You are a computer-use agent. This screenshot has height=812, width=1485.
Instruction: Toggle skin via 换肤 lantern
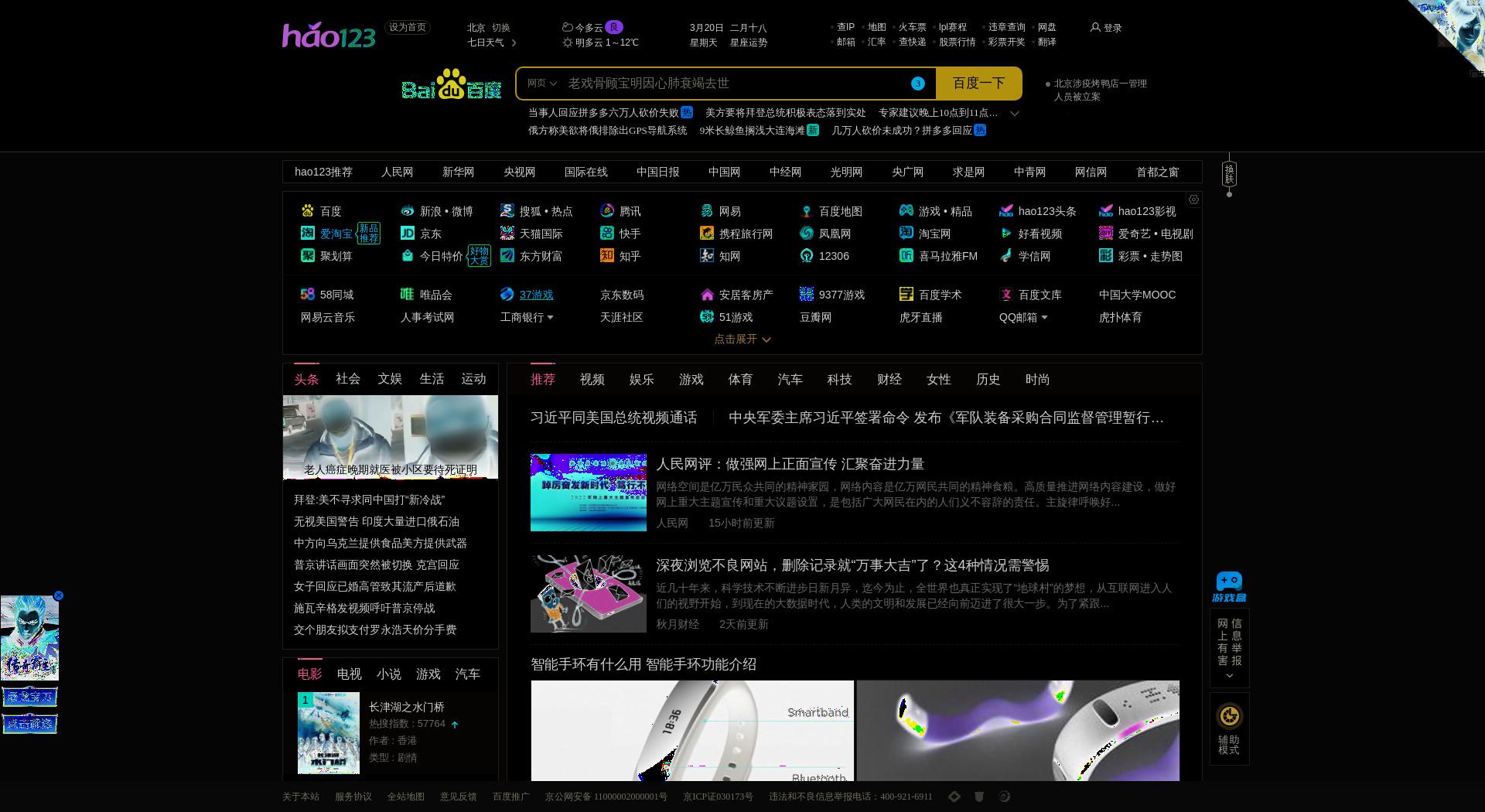pos(1229,176)
